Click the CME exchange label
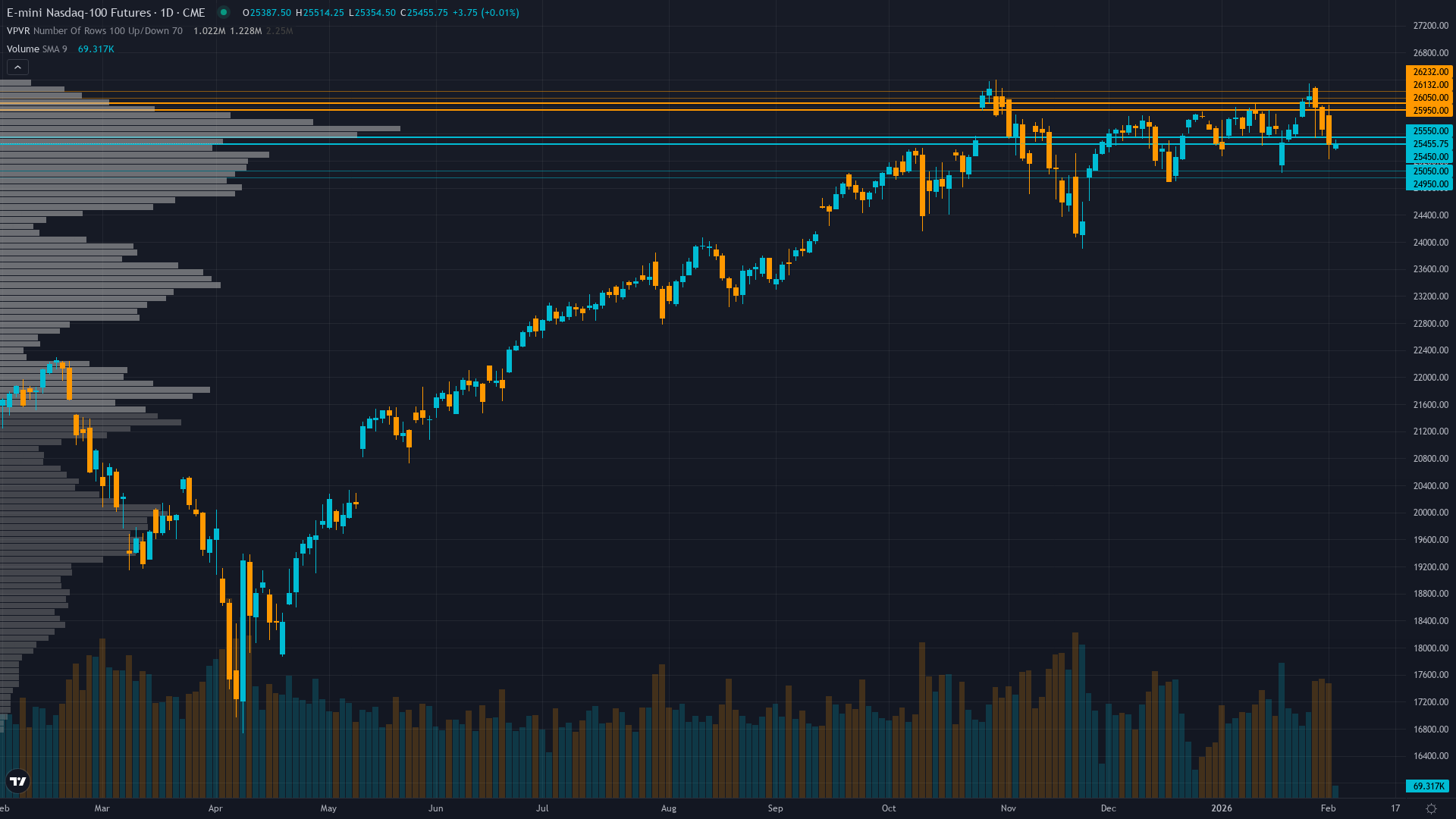The height and width of the screenshot is (819, 1456). pos(192,13)
